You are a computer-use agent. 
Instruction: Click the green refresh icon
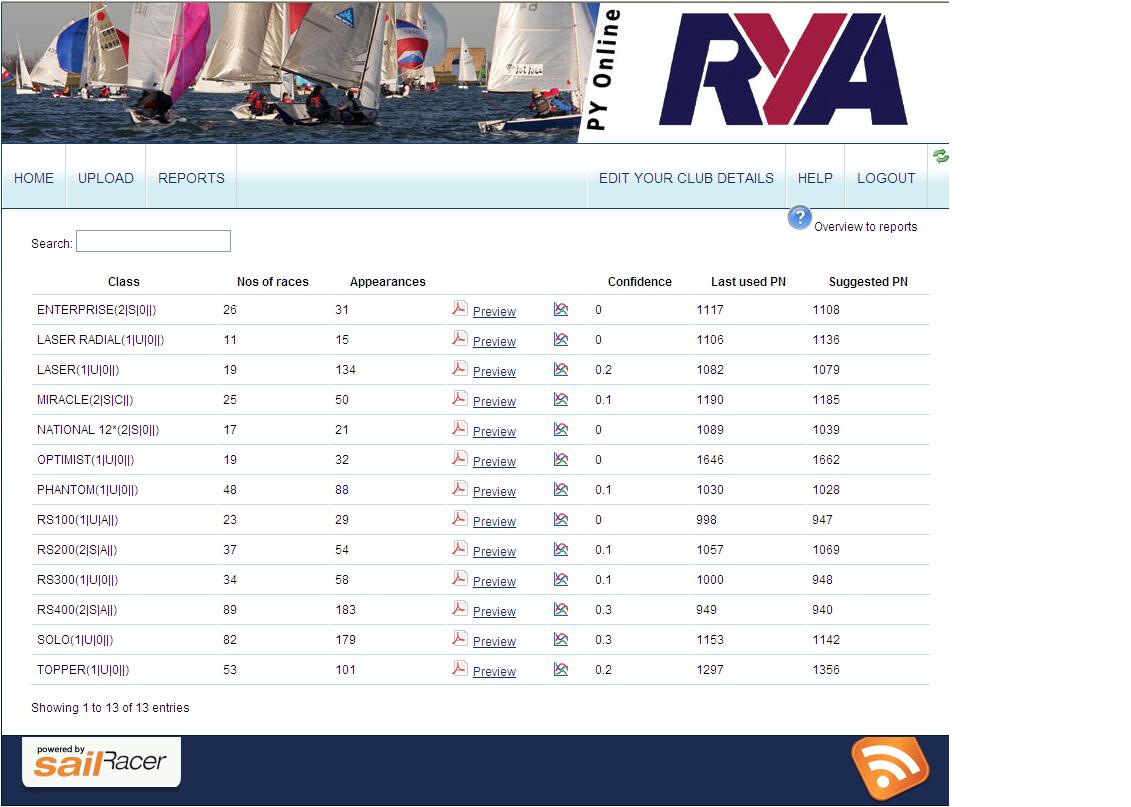941,156
